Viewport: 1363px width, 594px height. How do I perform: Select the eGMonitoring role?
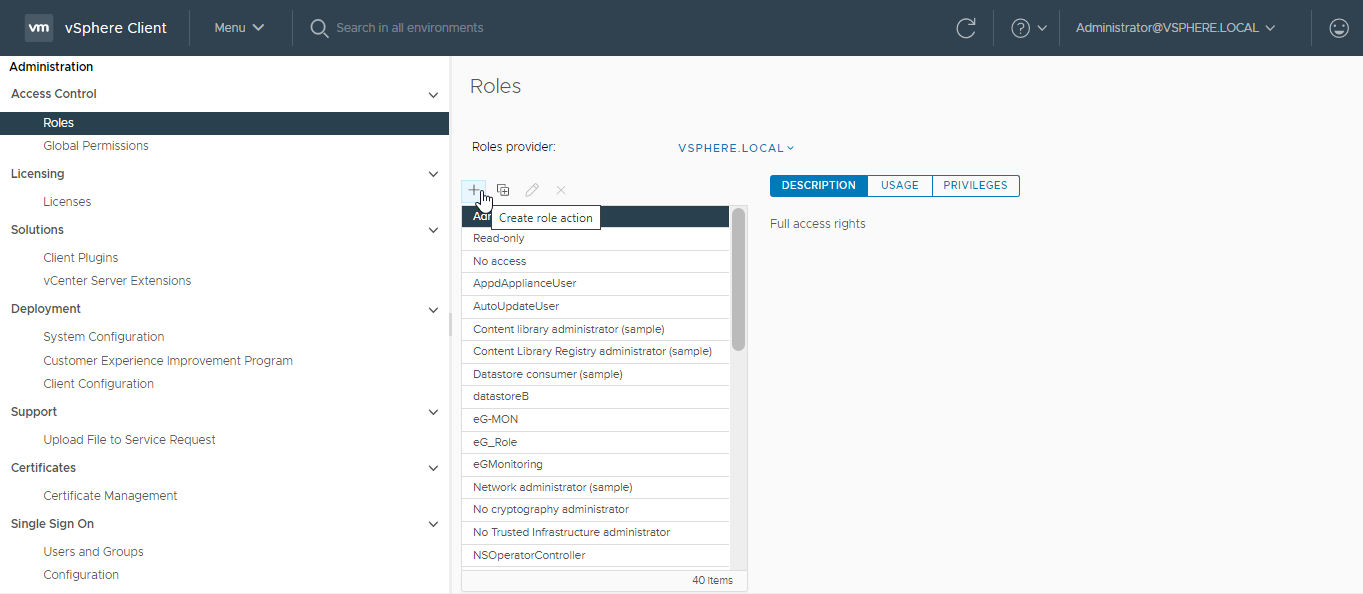(x=595, y=465)
